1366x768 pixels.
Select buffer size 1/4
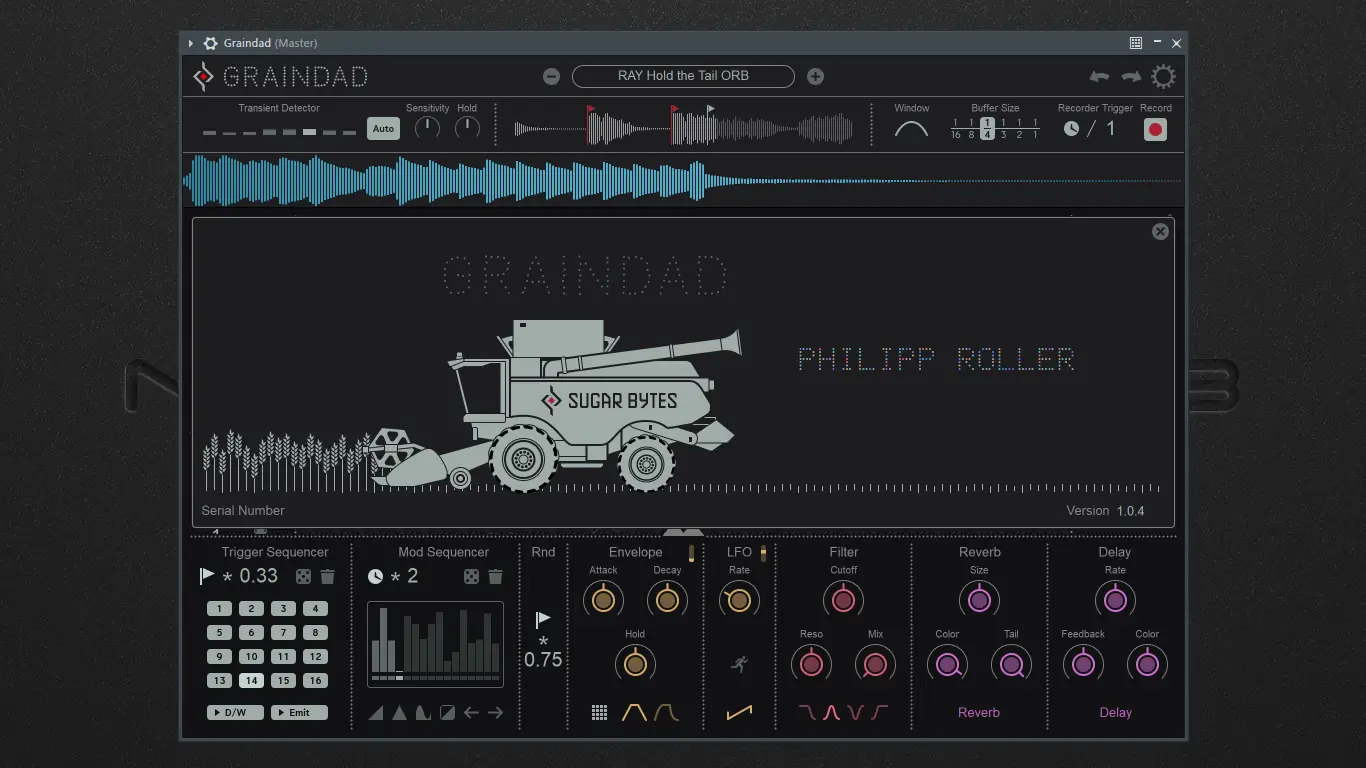point(987,128)
